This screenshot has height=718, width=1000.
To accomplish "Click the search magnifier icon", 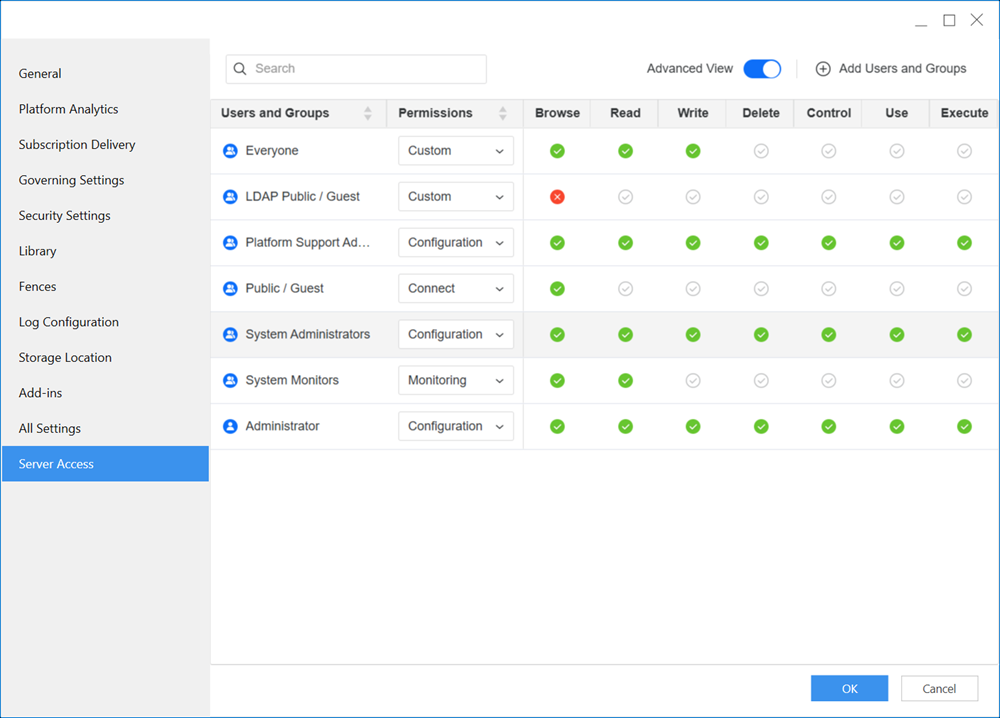I will click(240, 69).
